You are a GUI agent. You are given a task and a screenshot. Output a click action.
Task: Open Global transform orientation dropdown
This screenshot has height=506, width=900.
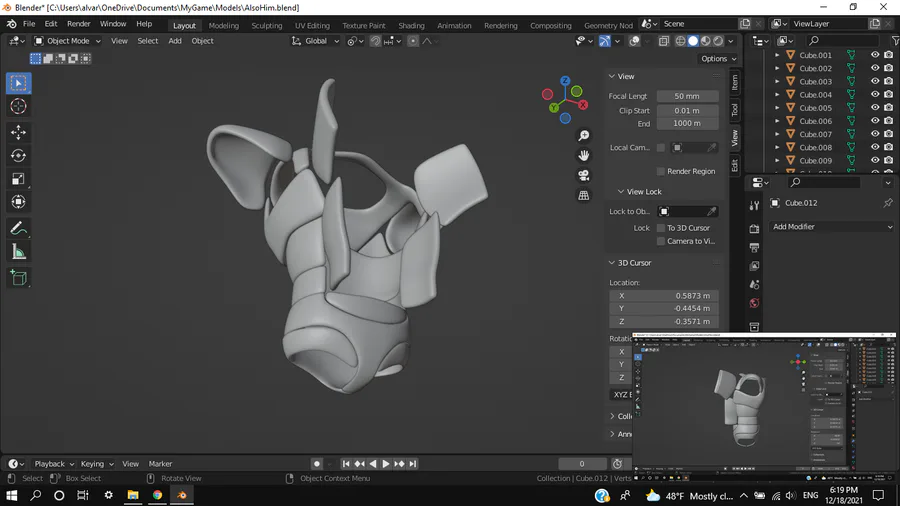pos(315,41)
